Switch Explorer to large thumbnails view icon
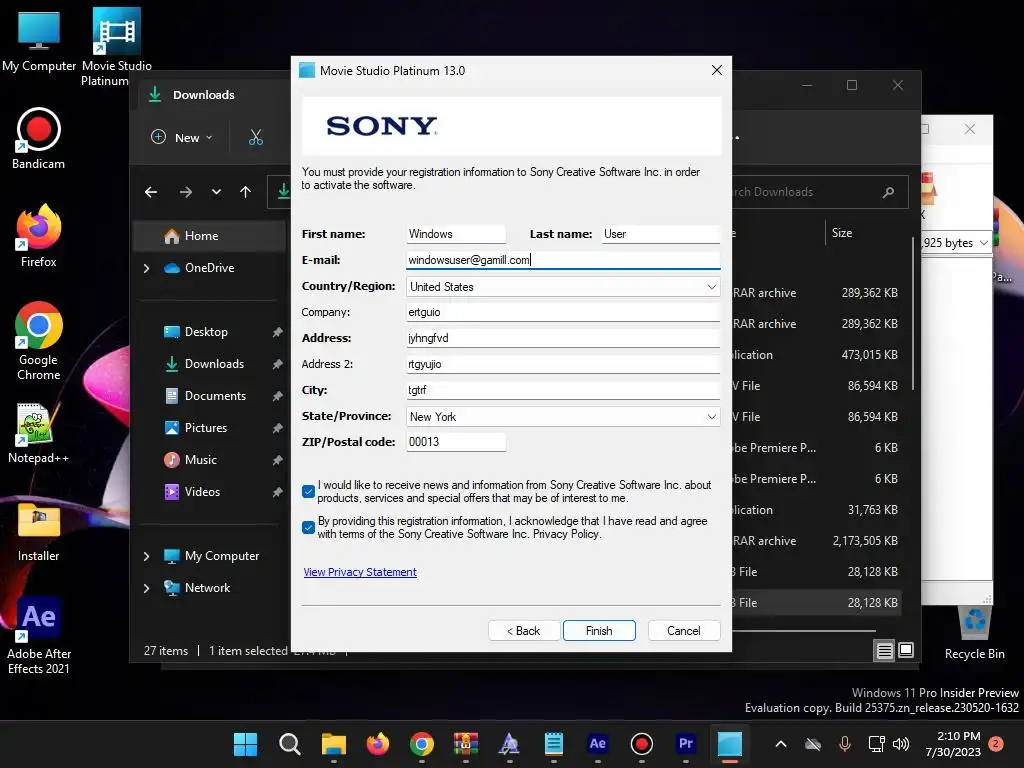 [x=906, y=650]
